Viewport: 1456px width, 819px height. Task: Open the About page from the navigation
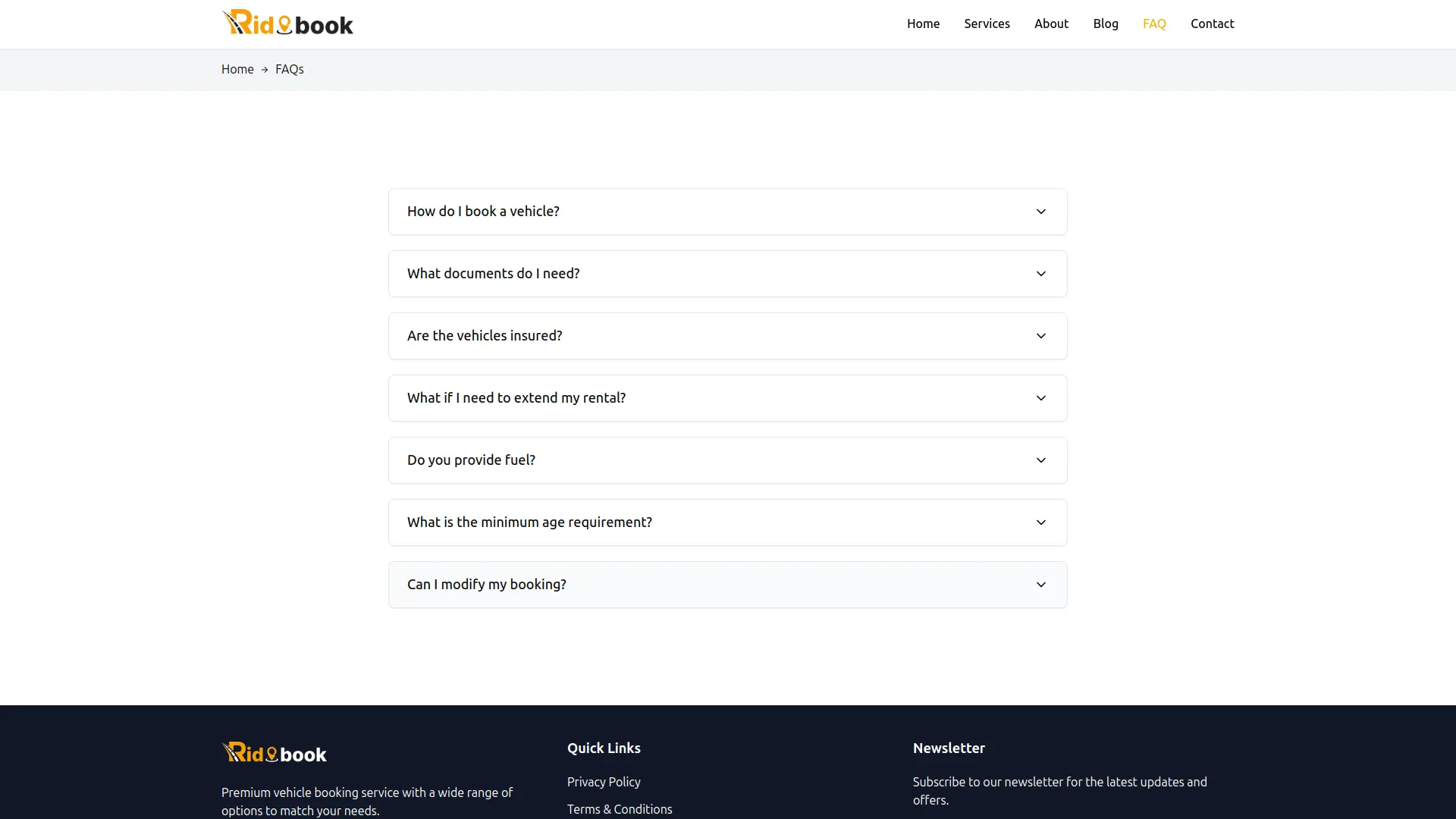tap(1051, 24)
